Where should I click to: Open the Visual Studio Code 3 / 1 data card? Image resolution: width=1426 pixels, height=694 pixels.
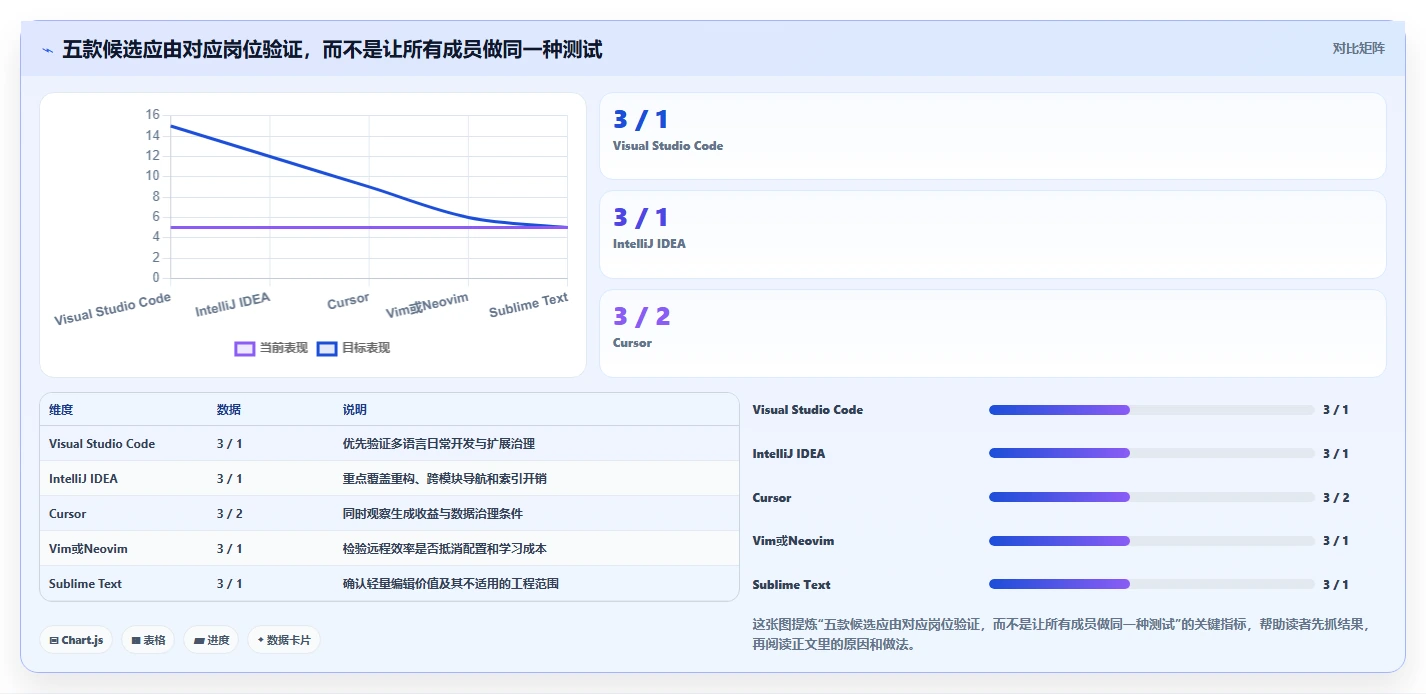point(992,136)
